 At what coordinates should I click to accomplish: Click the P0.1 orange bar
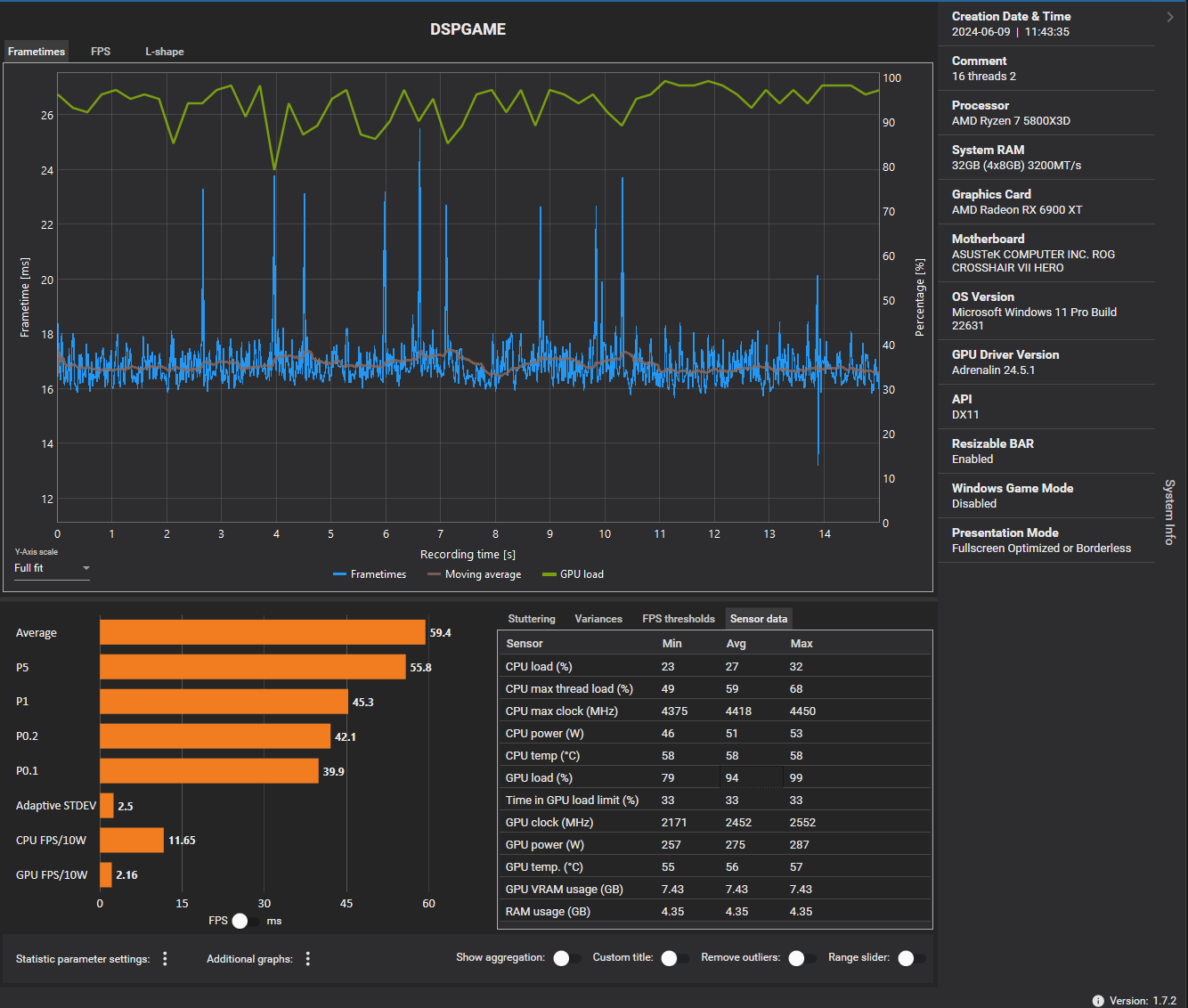click(x=209, y=771)
